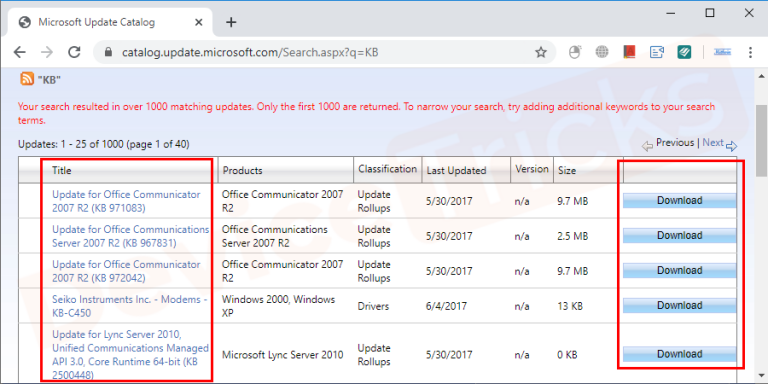Sort results by the Size column header
The height and width of the screenshot is (384, 768).
coord(567,170)
